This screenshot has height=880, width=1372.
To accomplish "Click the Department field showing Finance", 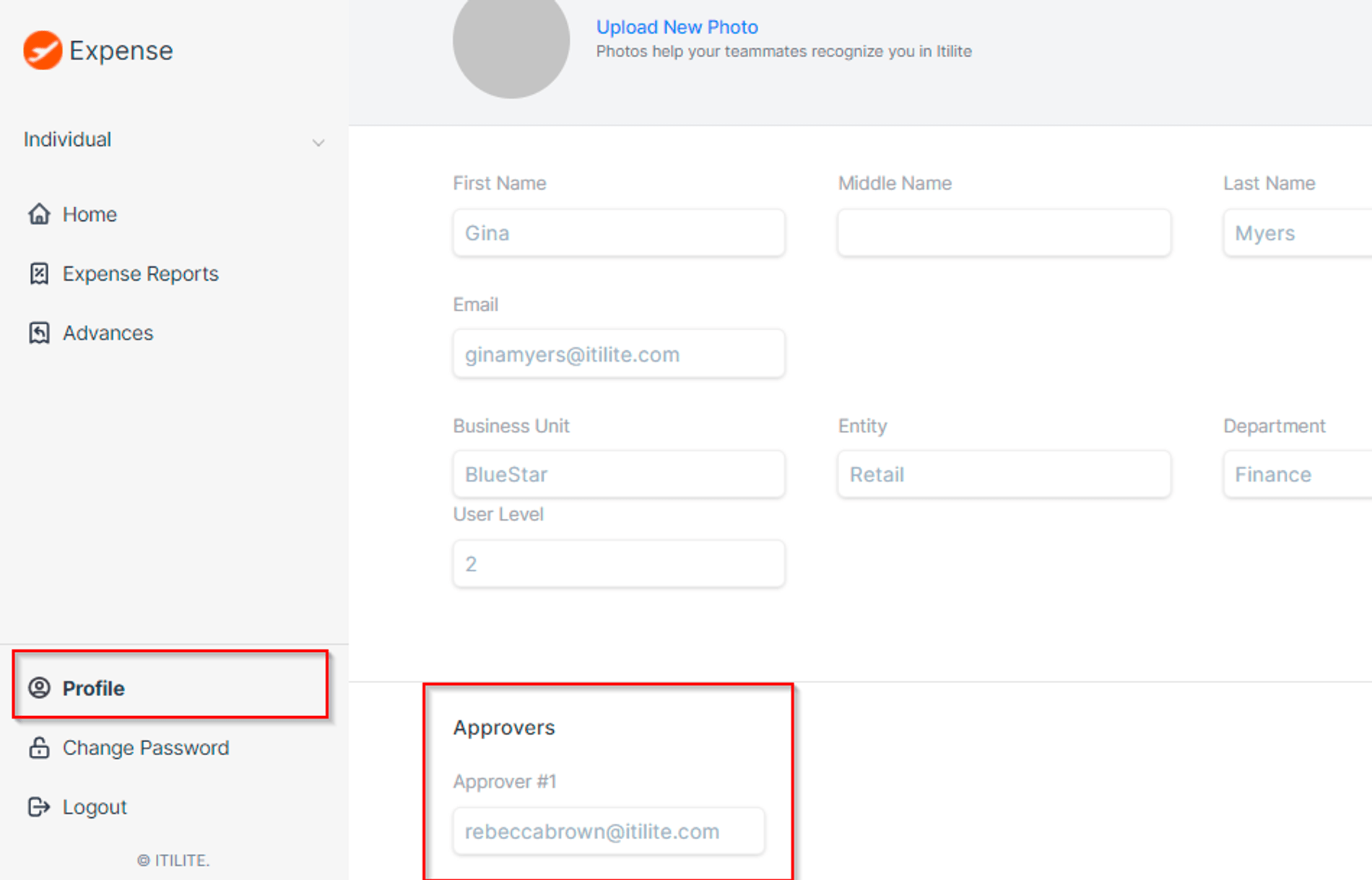I will [x=1298, y=474].
